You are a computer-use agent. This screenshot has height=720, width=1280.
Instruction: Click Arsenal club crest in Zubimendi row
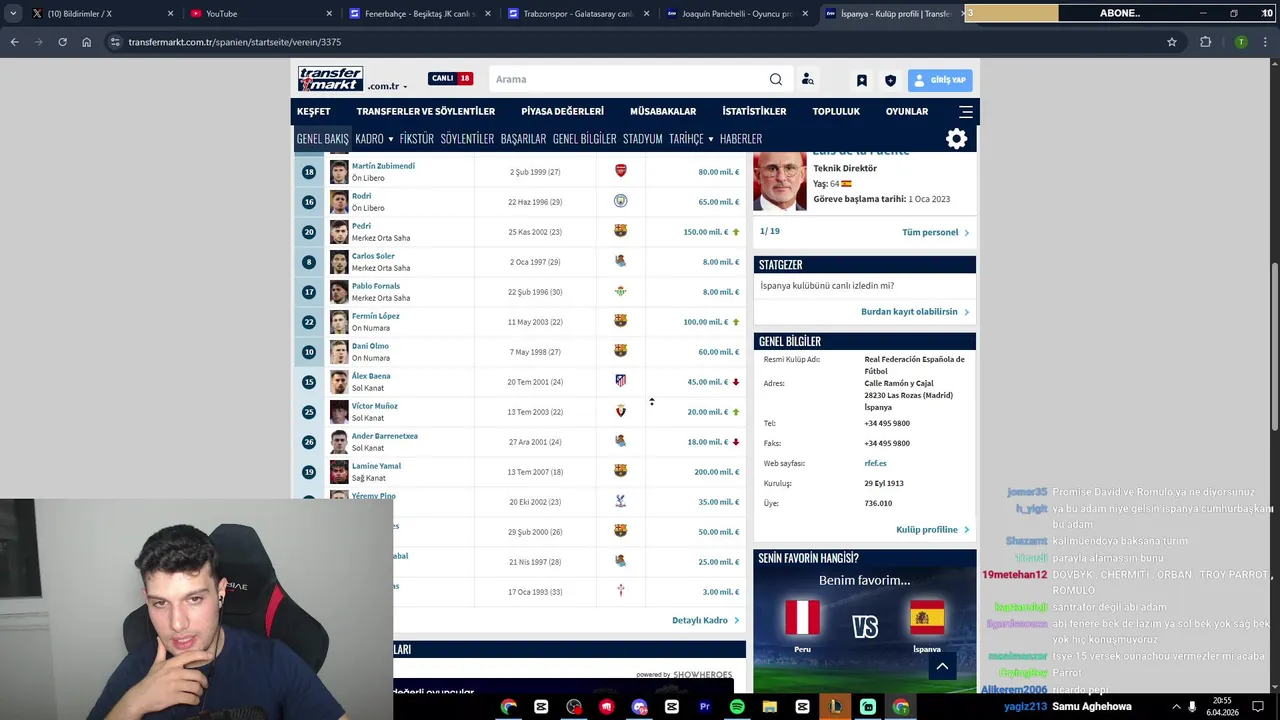[x=620, y=171]
